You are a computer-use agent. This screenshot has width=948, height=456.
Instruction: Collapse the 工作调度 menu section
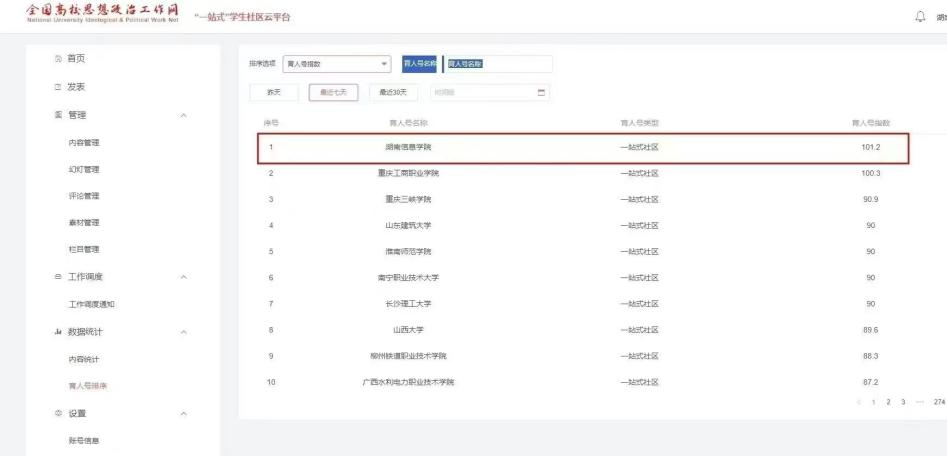[183, 277]
